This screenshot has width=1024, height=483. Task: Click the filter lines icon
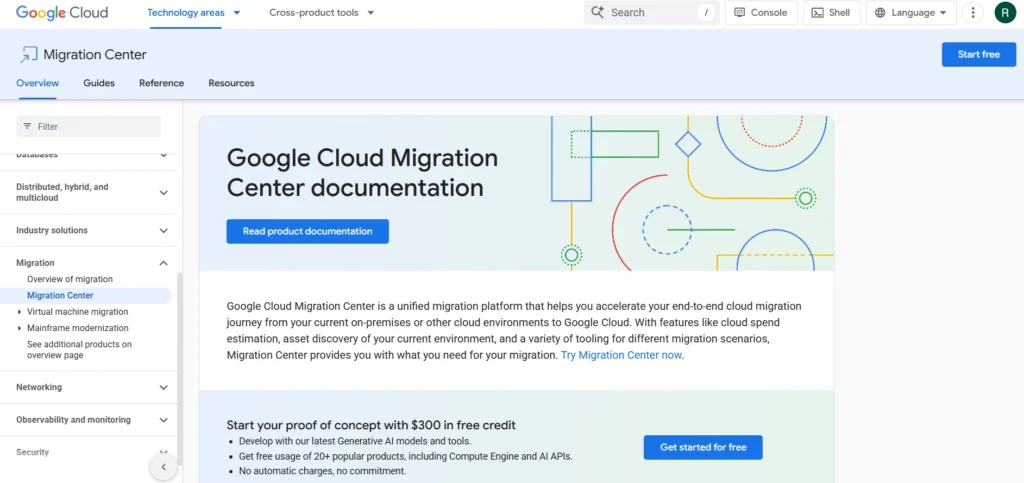27,126
